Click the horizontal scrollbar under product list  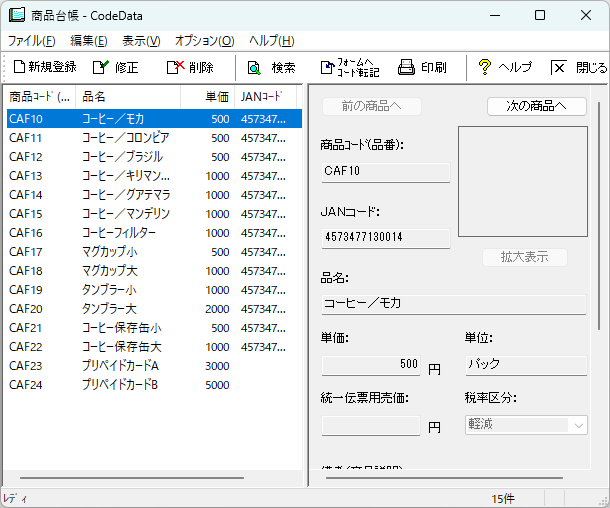(x=132, y=478)
